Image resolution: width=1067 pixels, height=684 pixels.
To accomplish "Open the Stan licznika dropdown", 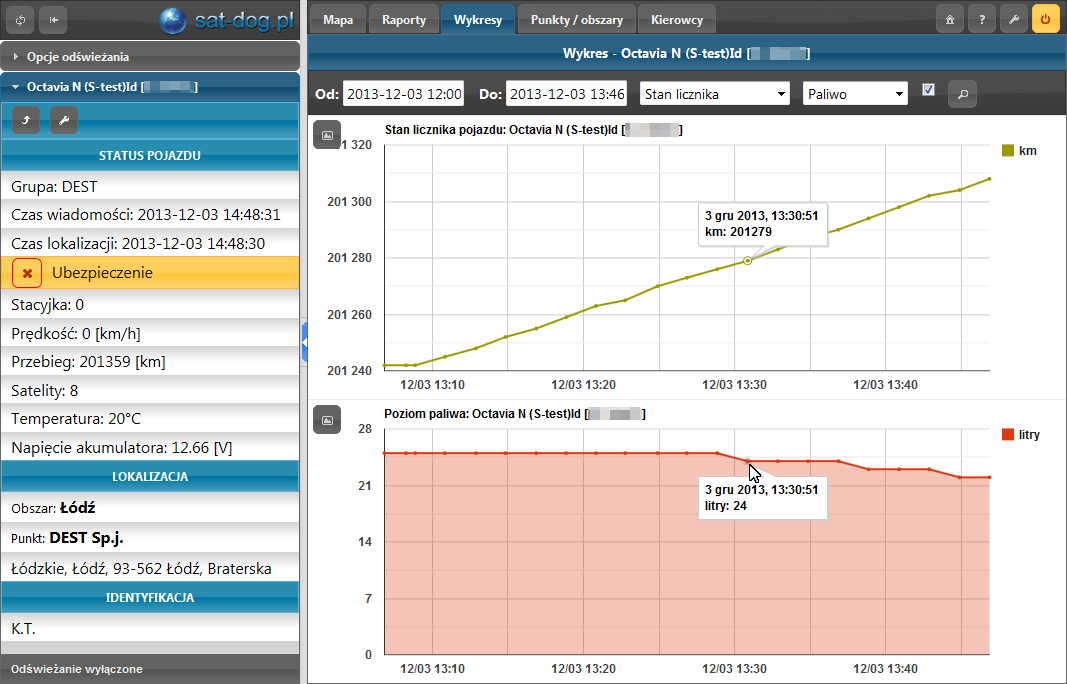I will 714,94.
